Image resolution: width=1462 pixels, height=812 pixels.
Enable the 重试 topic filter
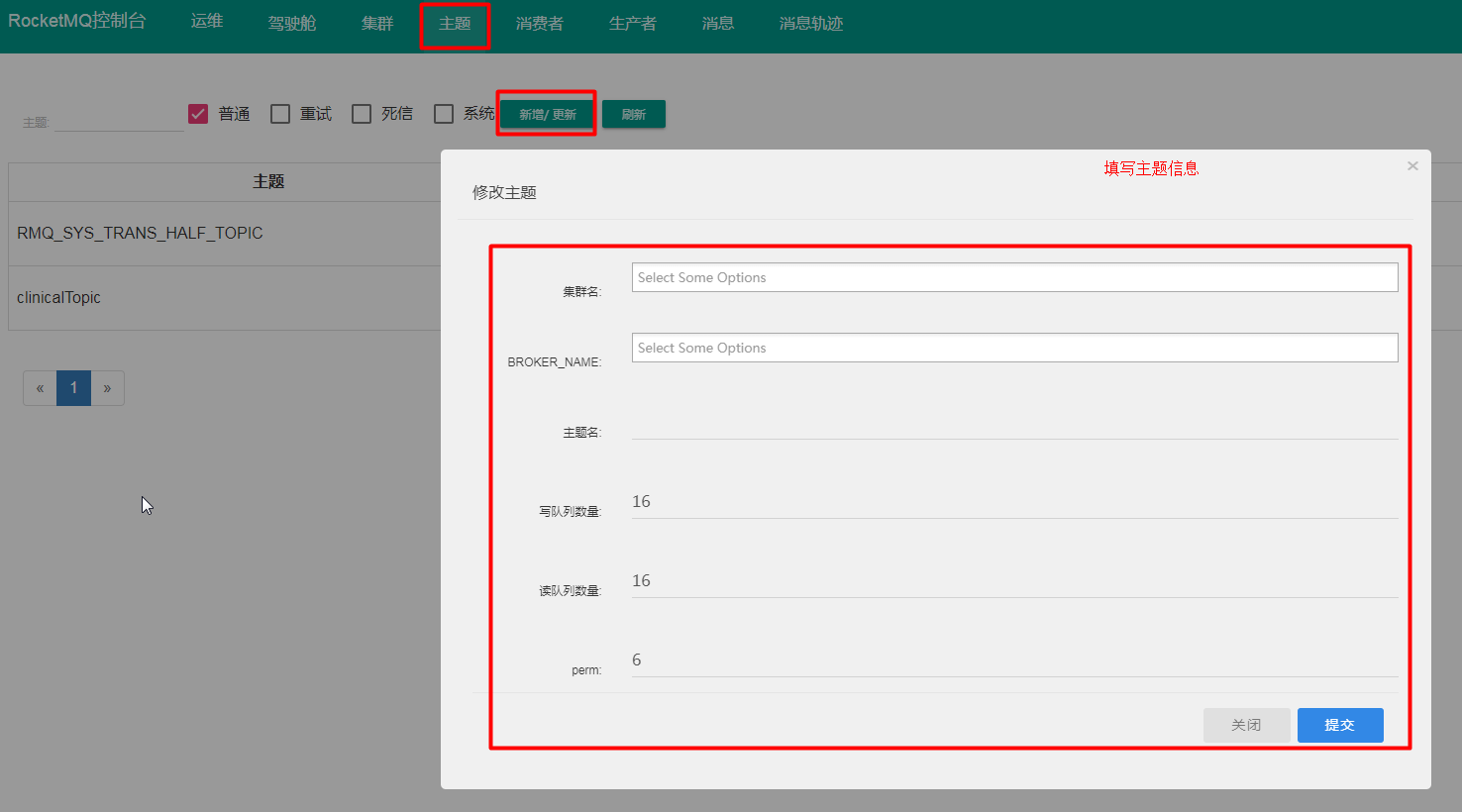tap(279, 113)
